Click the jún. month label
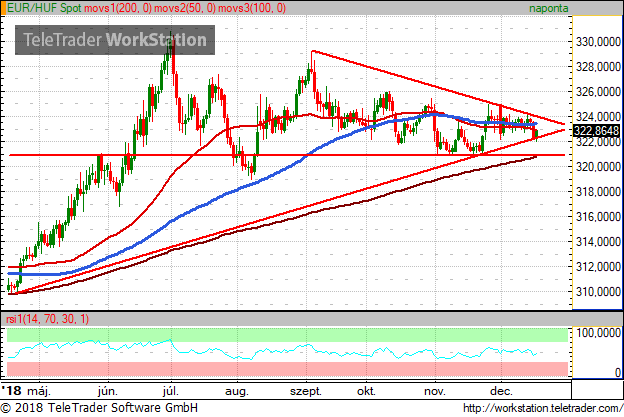This screenshot has height=417, width=624. 107,391
